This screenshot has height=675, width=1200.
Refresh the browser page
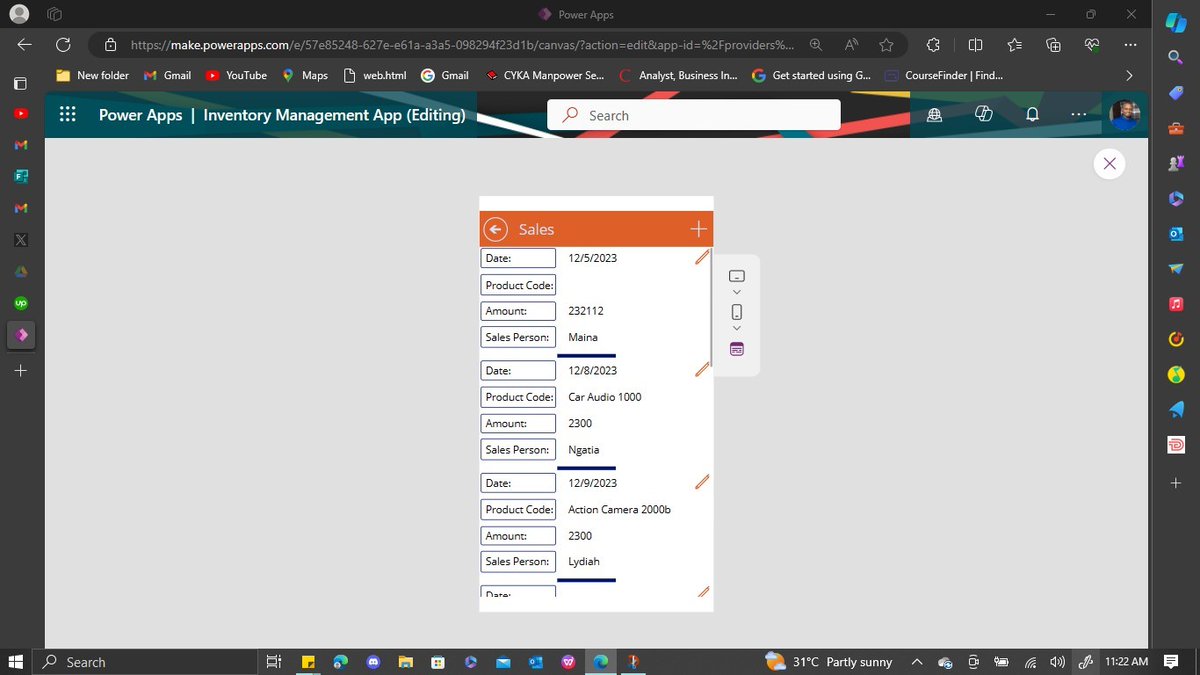63,44
